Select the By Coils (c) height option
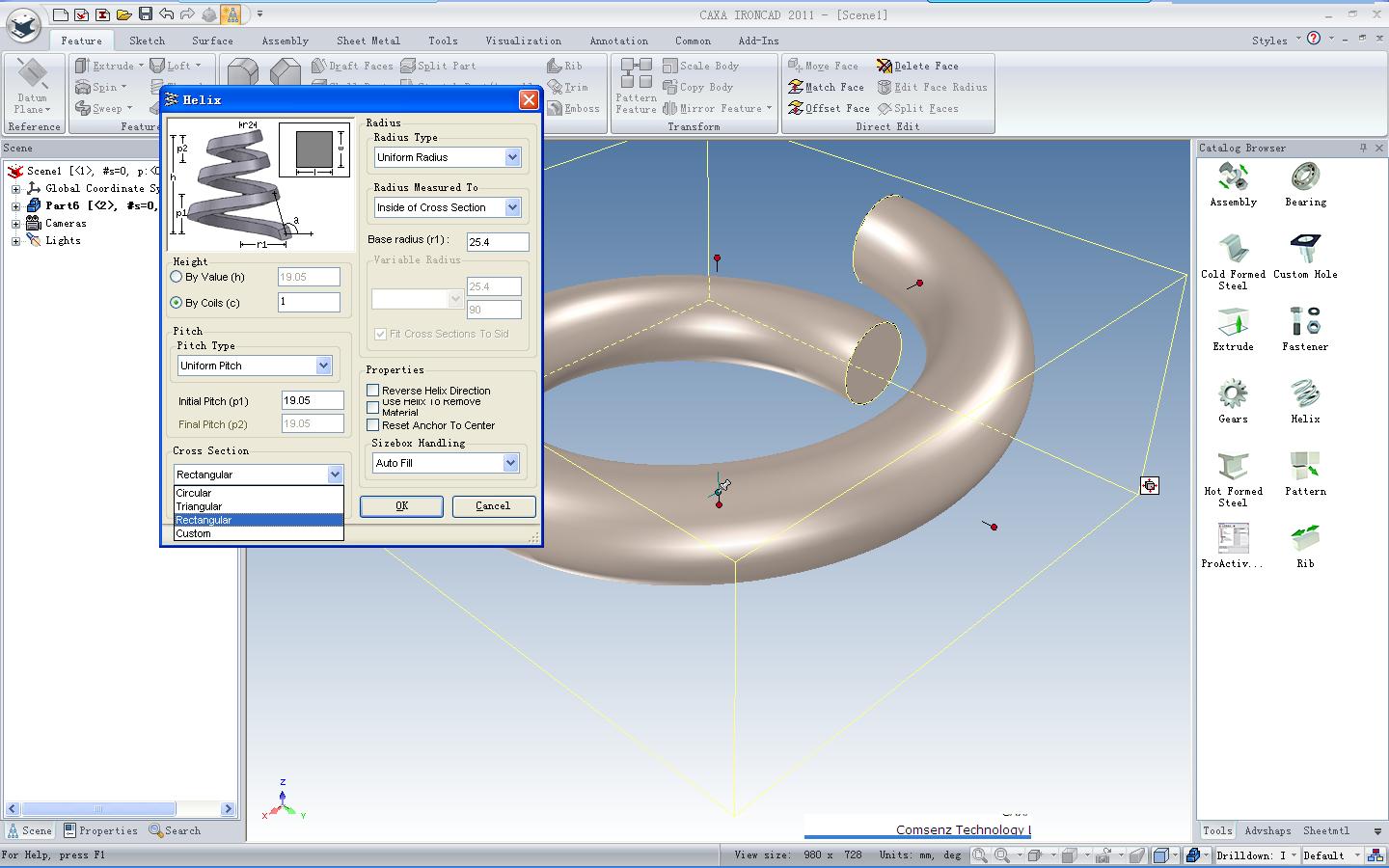 tap(177, 303)
